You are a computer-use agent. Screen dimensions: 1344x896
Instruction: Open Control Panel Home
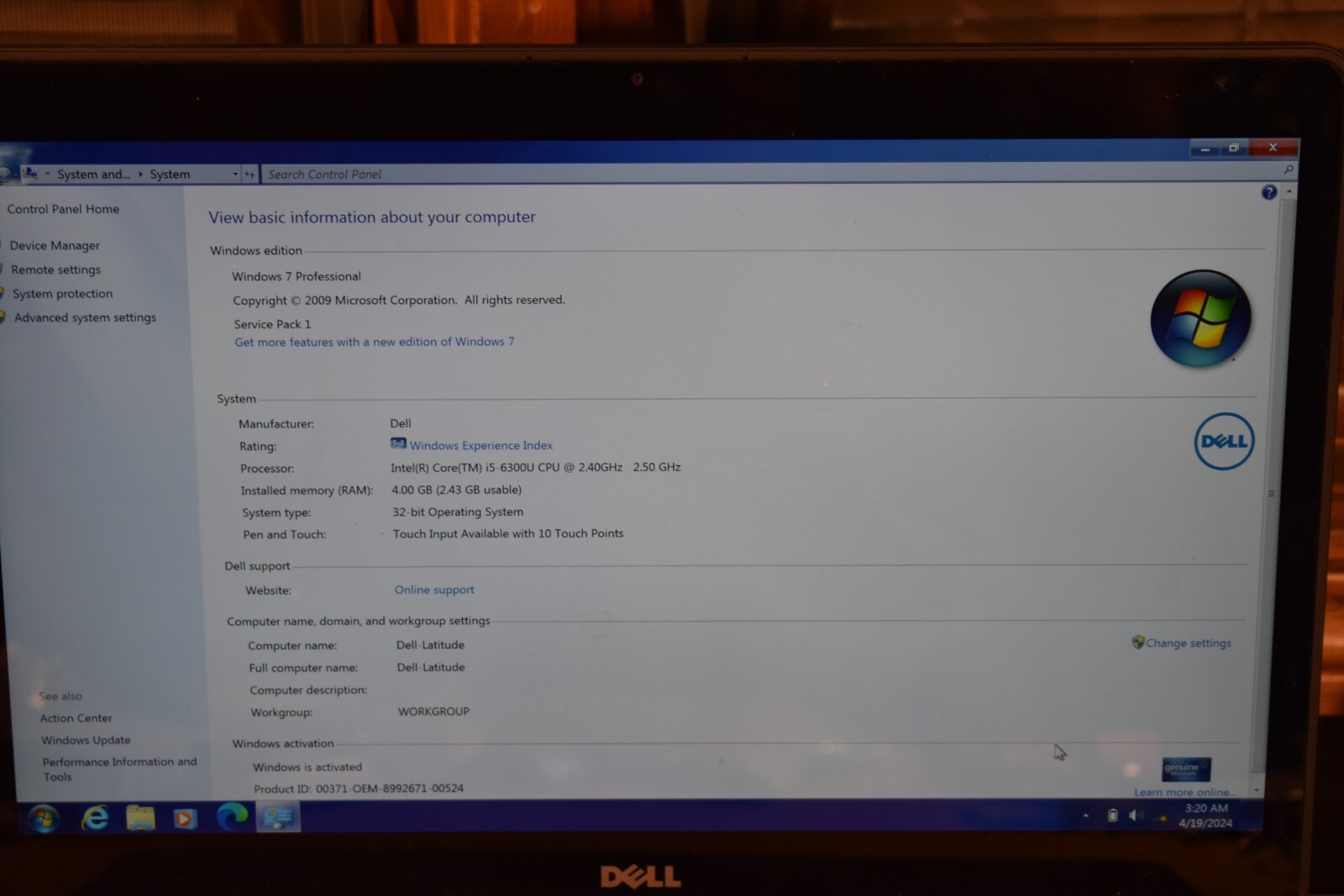point(63,209)
